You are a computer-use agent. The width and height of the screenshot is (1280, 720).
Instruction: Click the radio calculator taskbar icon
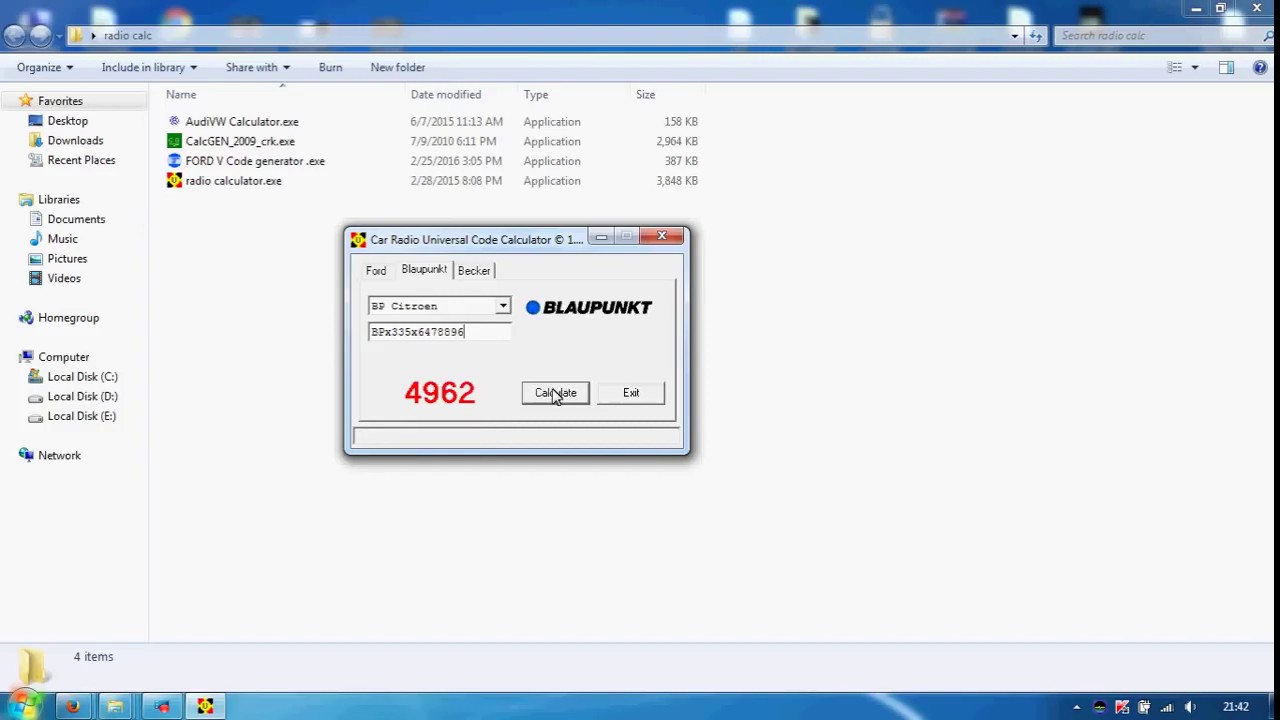205,707
